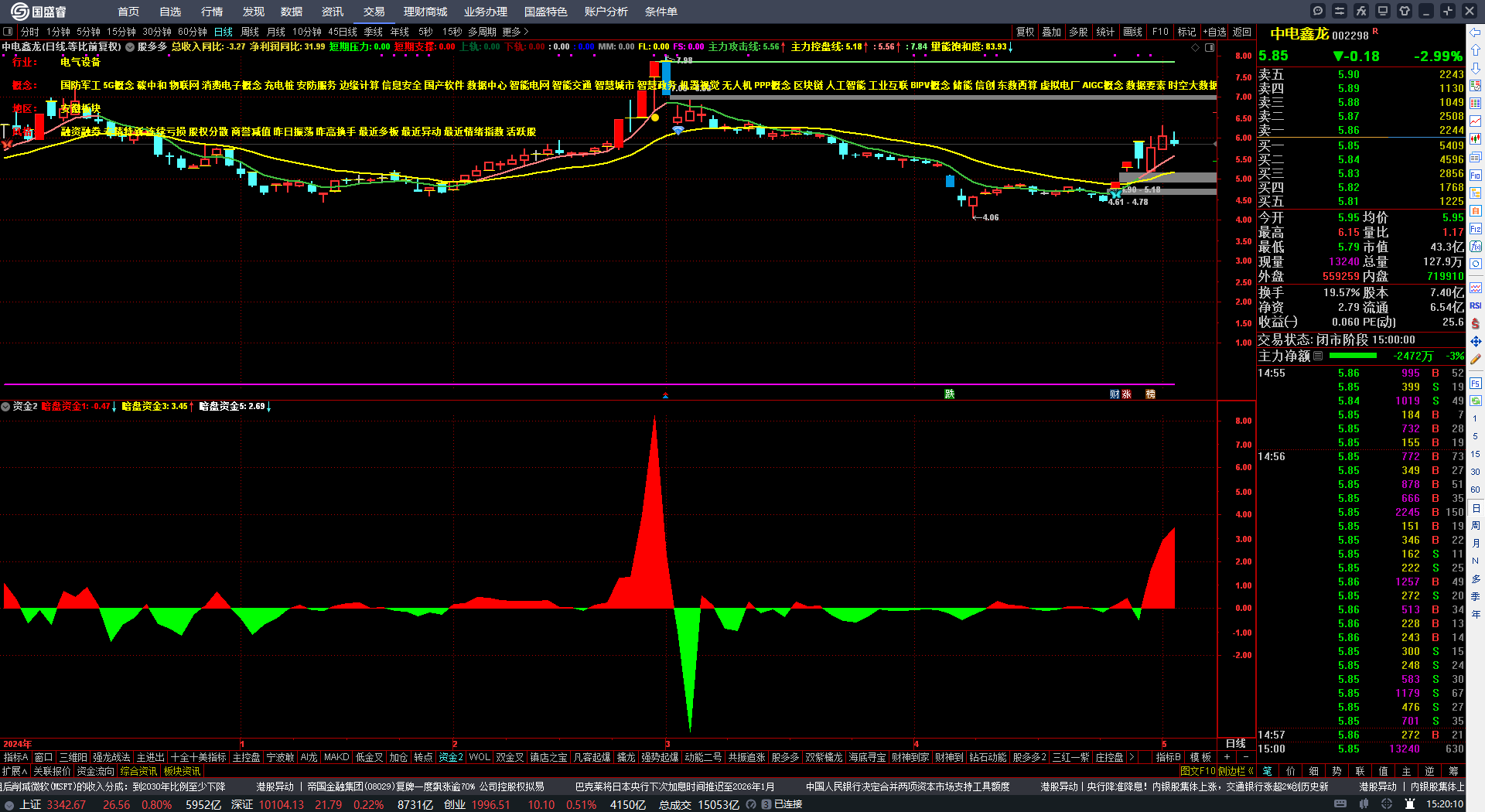The width and height of the screenshot is (1485, 812).
Task: Click the blue back arrow in right sidebar
Action: click(1476, 32)
